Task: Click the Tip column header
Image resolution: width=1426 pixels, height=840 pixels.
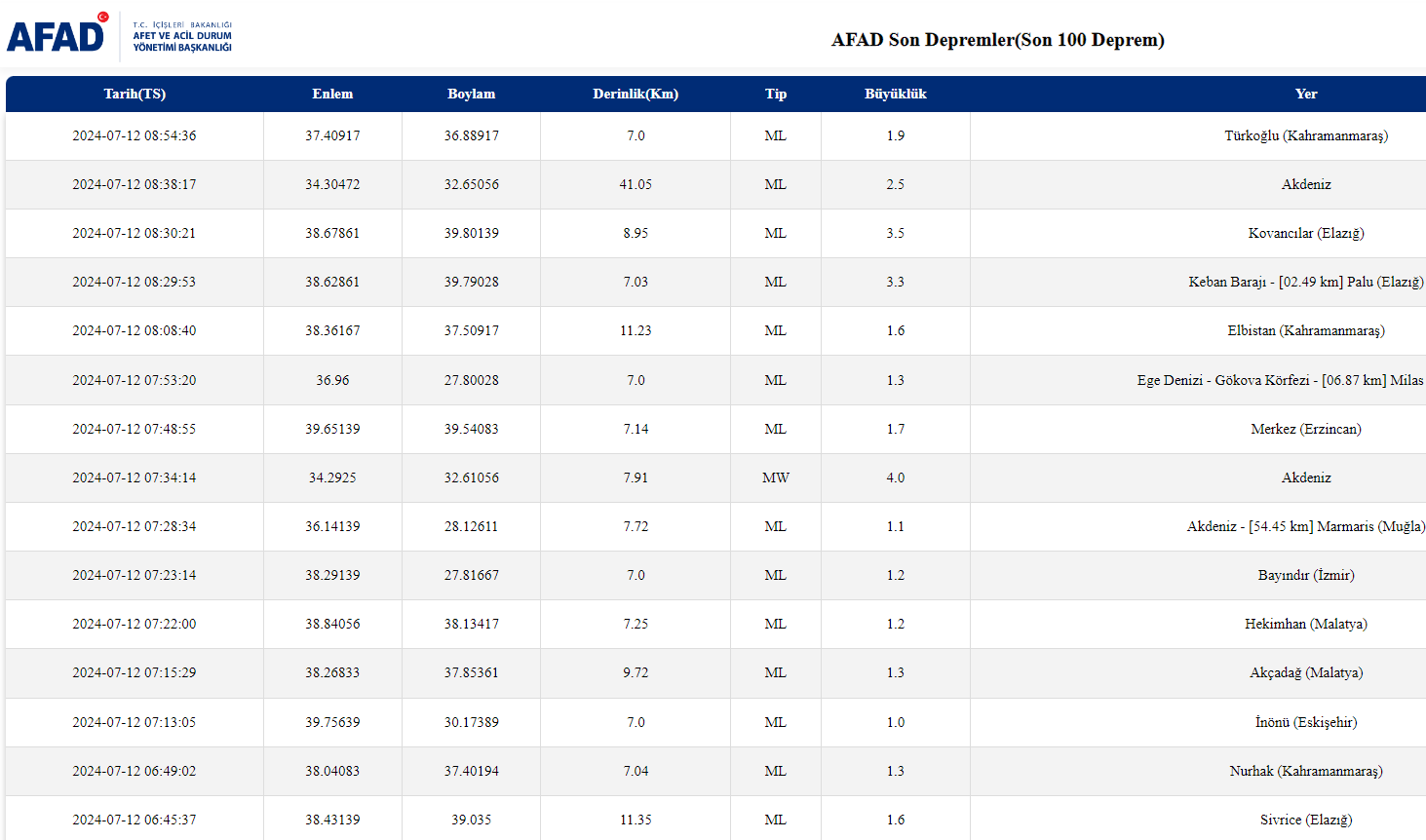Action: 776,94
